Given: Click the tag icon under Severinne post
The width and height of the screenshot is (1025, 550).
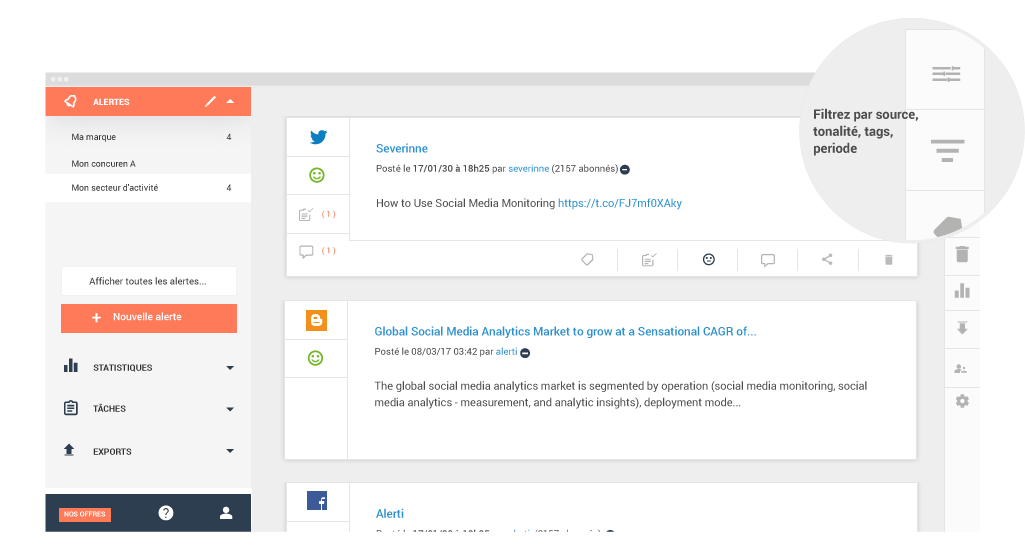Looking at the screenshot, I should [587, 260].
